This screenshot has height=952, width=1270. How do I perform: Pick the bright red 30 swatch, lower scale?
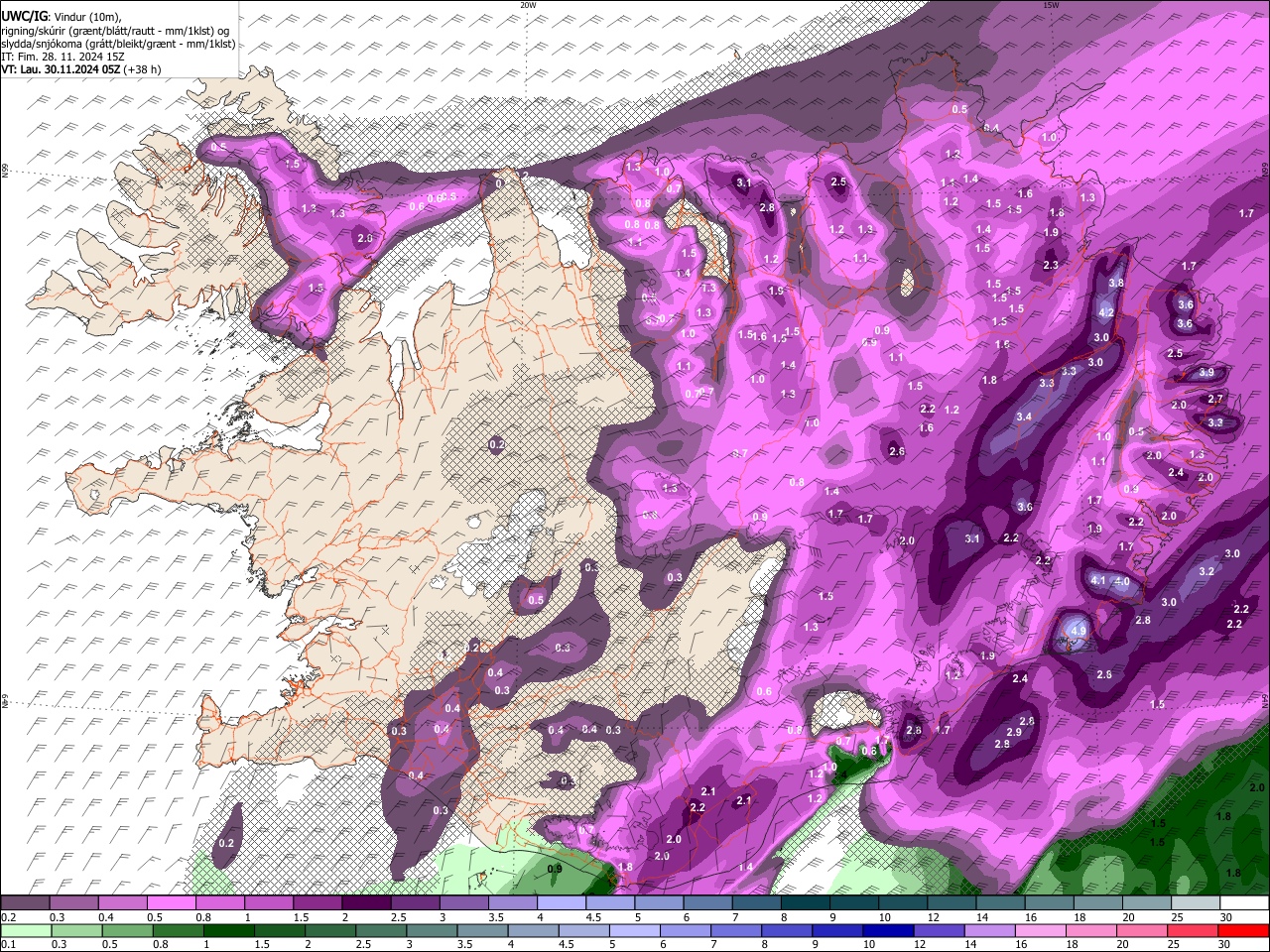pyautogui.click(x=1243, y=931)
